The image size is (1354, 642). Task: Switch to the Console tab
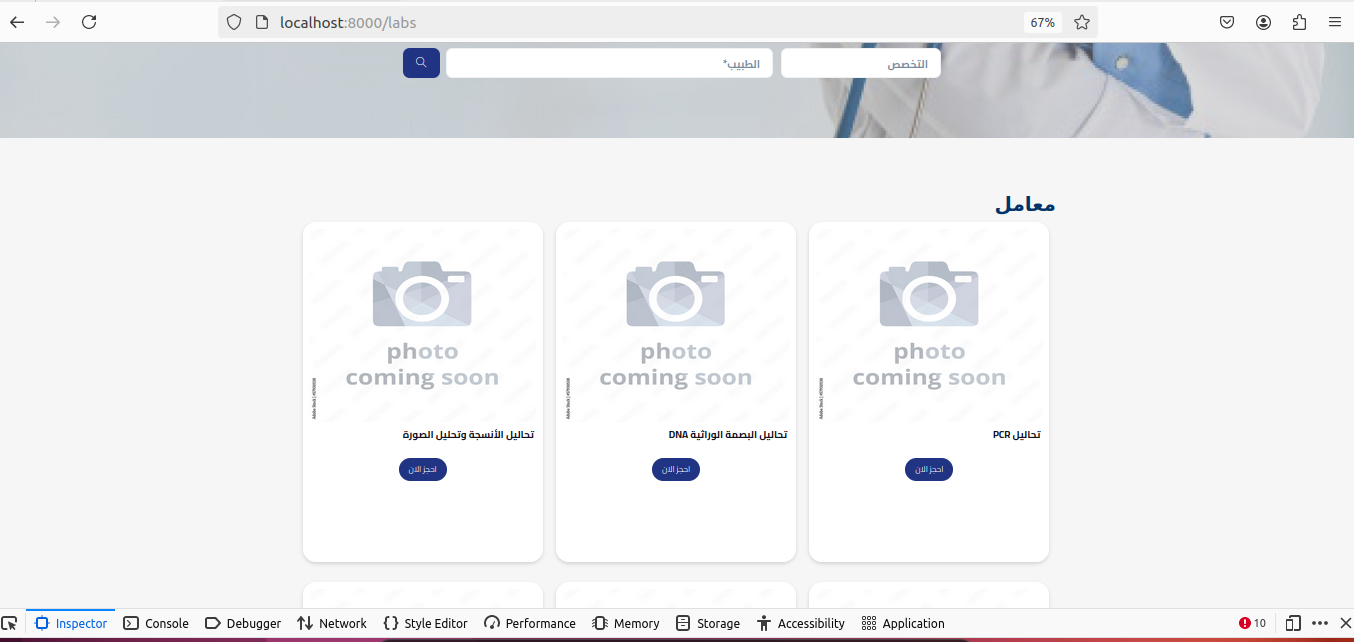coord(156,623)
